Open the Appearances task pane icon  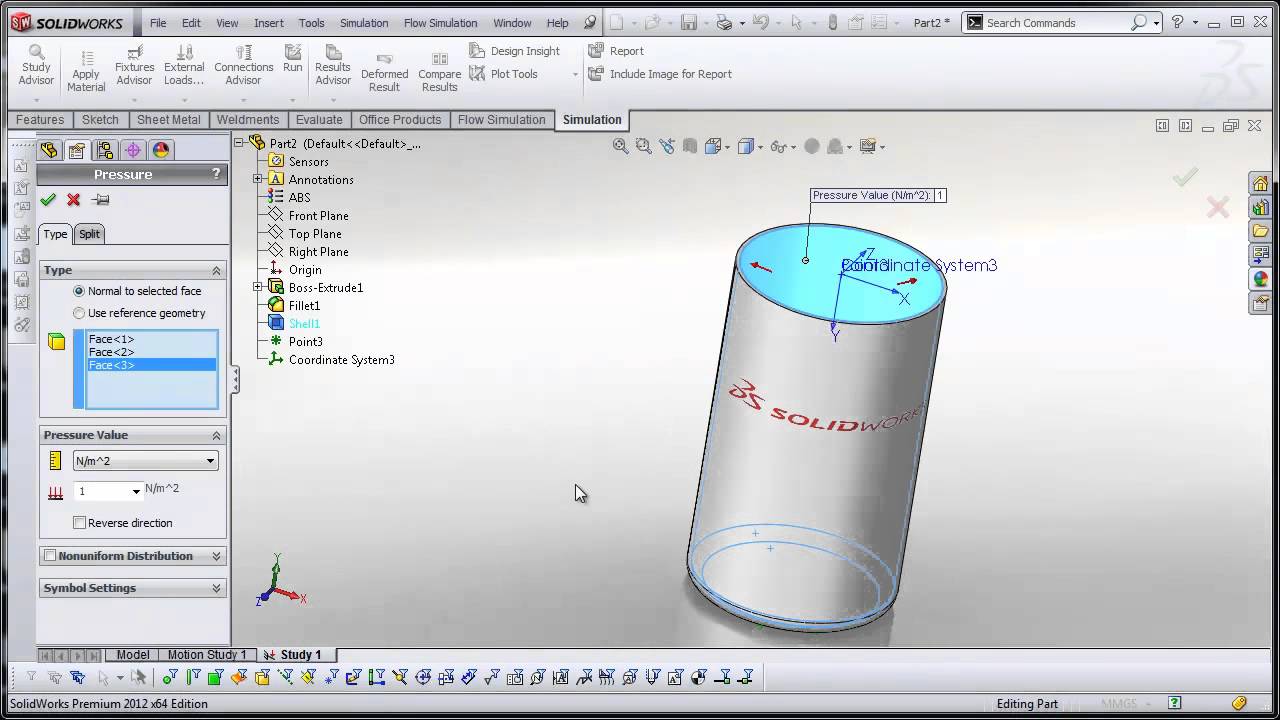[x=1260, y=280]
